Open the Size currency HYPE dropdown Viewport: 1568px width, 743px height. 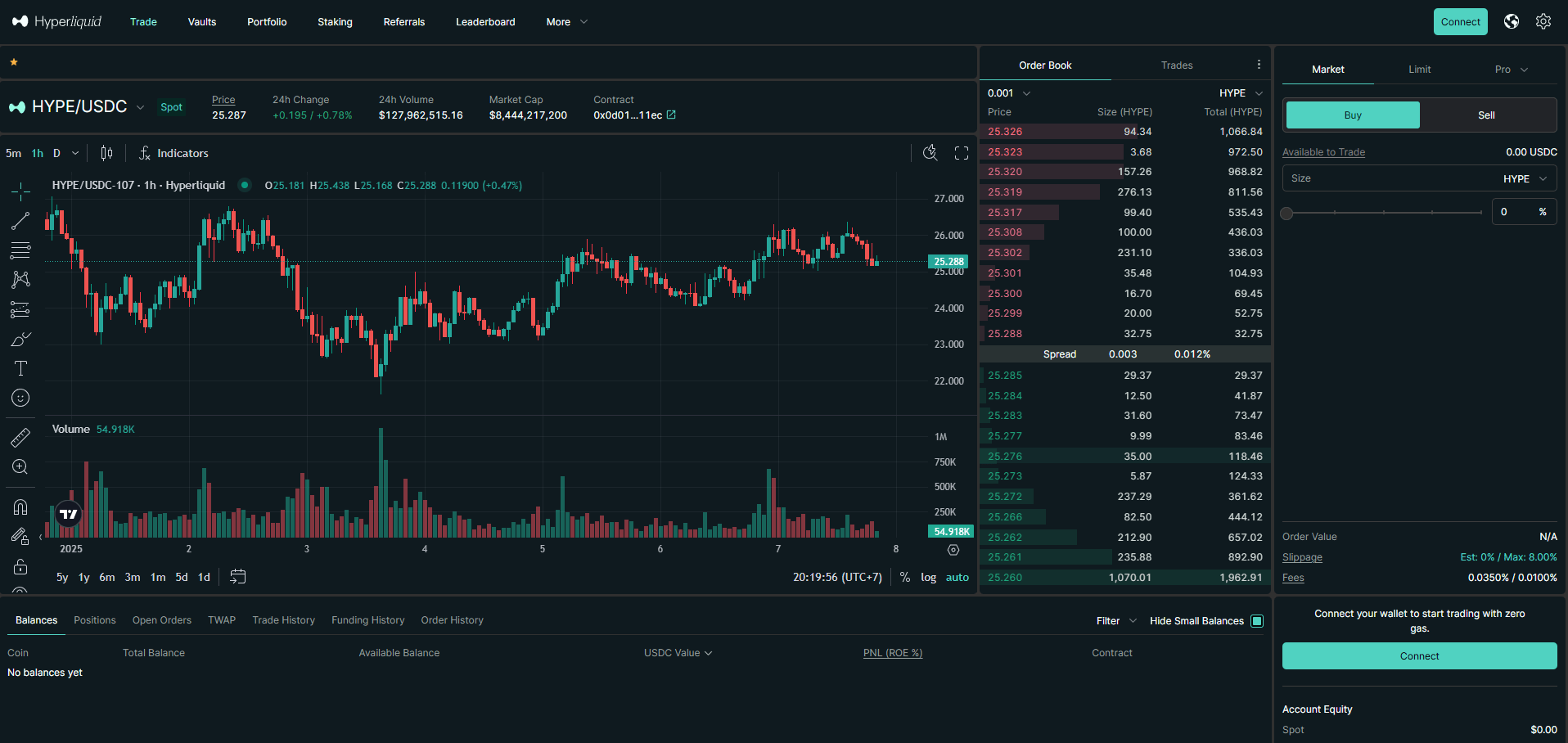1525,178
